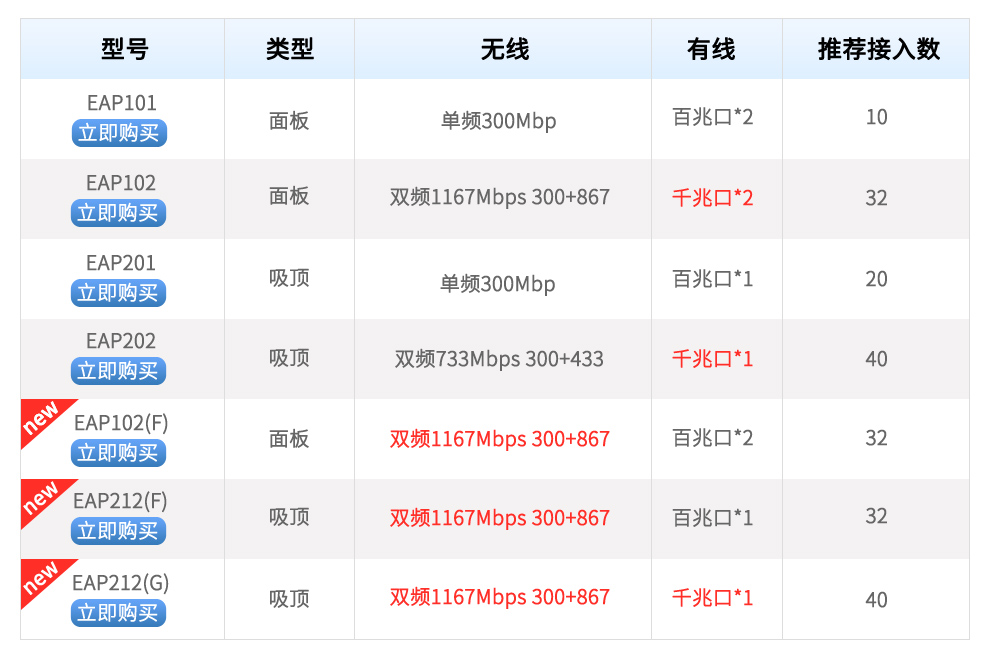Click the EAP201 model name
Screen dimensions: 990x665
click(x=121, y=263)
